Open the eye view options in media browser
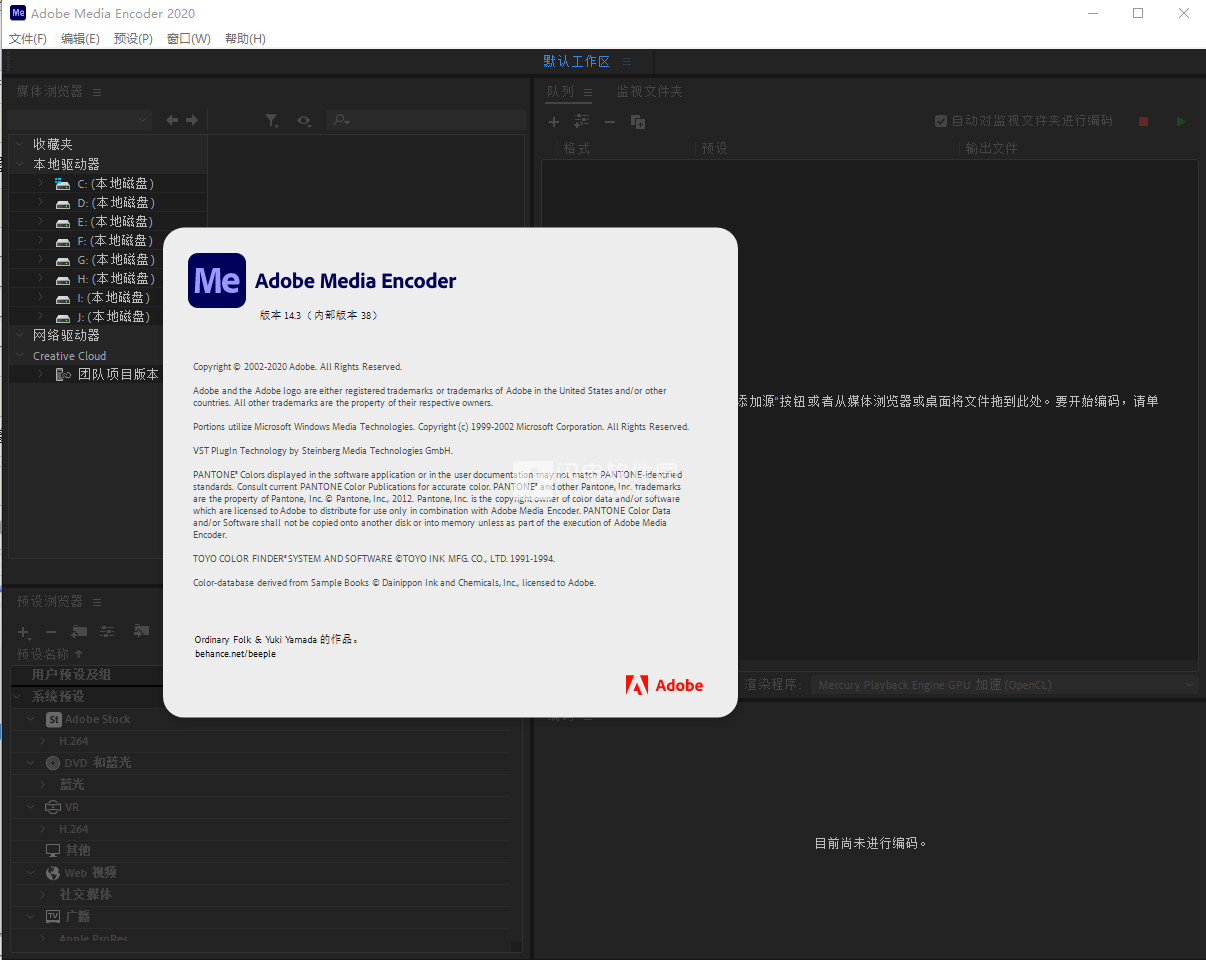The image size is (1206, 960). click(304, 120)
